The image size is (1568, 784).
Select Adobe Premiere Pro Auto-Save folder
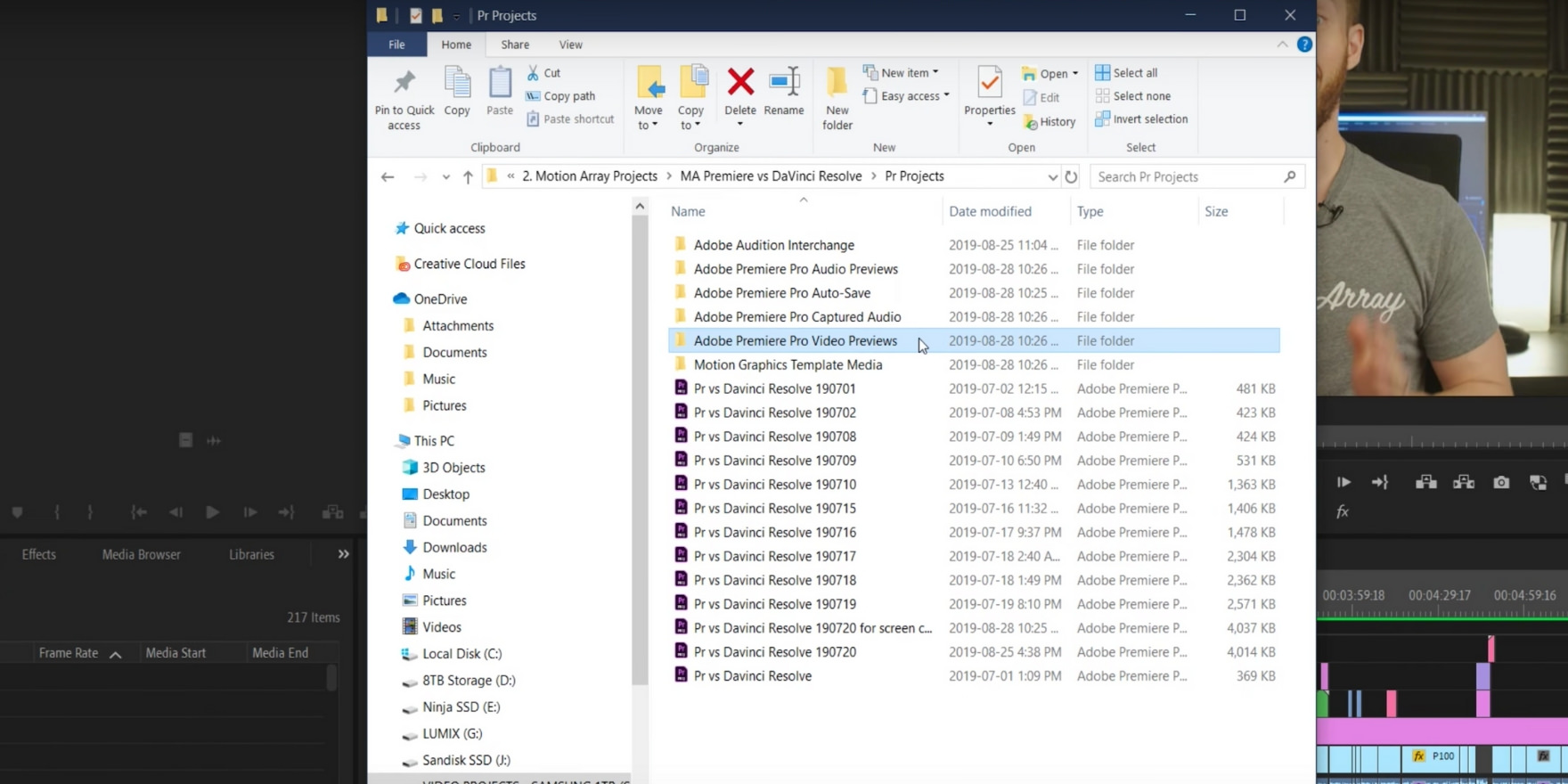tap(782, 293)
